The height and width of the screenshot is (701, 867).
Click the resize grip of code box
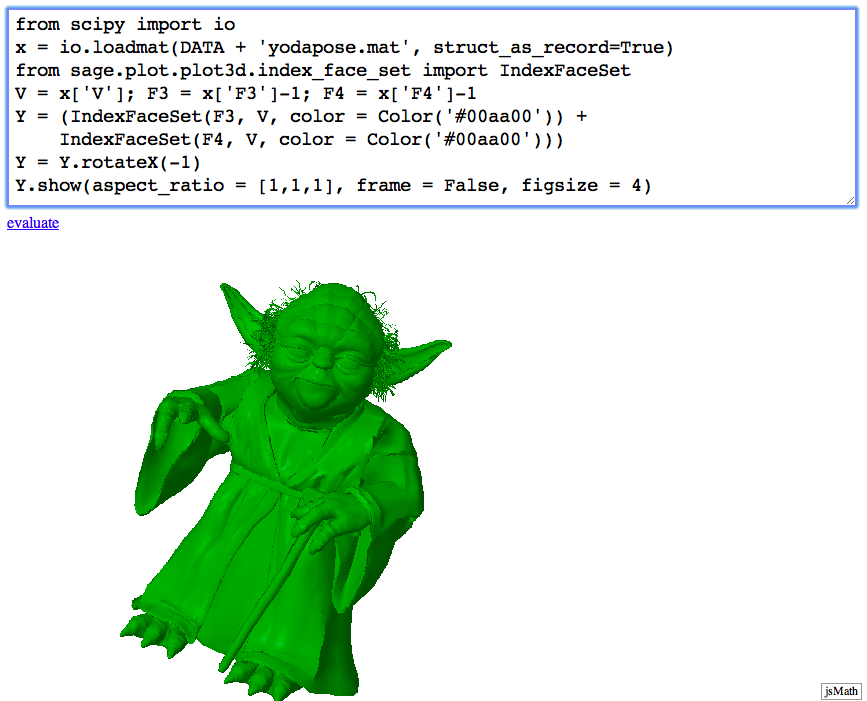coord(850,201)
